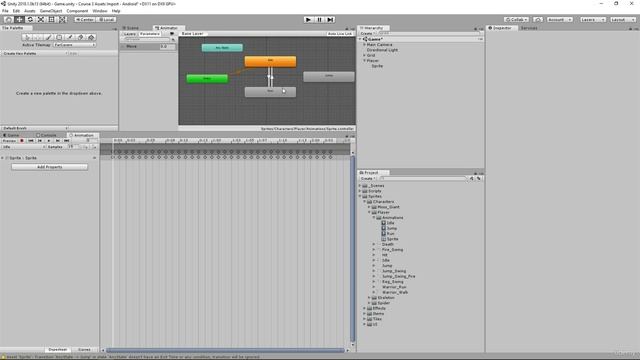Screen dimensions: 640x360
Task: Switch to the Game tab
Action: pyautogui.click(x=12, y=135)
